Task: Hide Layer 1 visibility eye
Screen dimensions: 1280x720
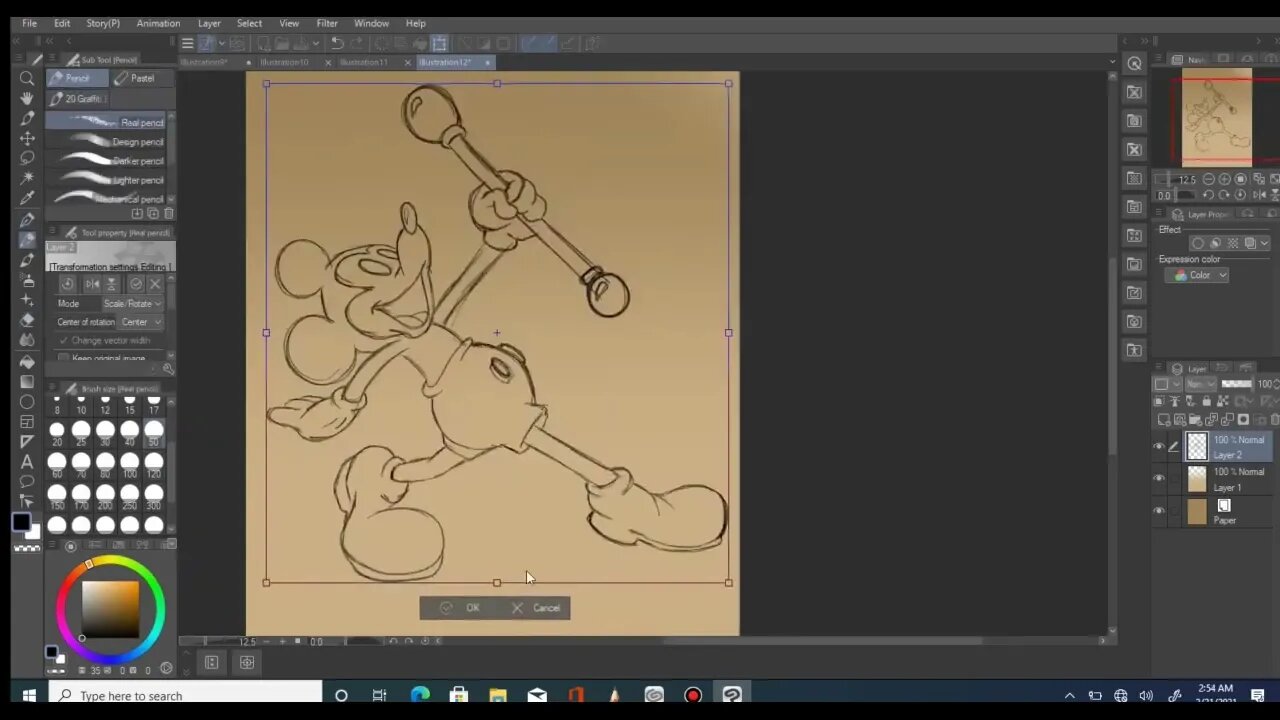Action: point(1159,479)
